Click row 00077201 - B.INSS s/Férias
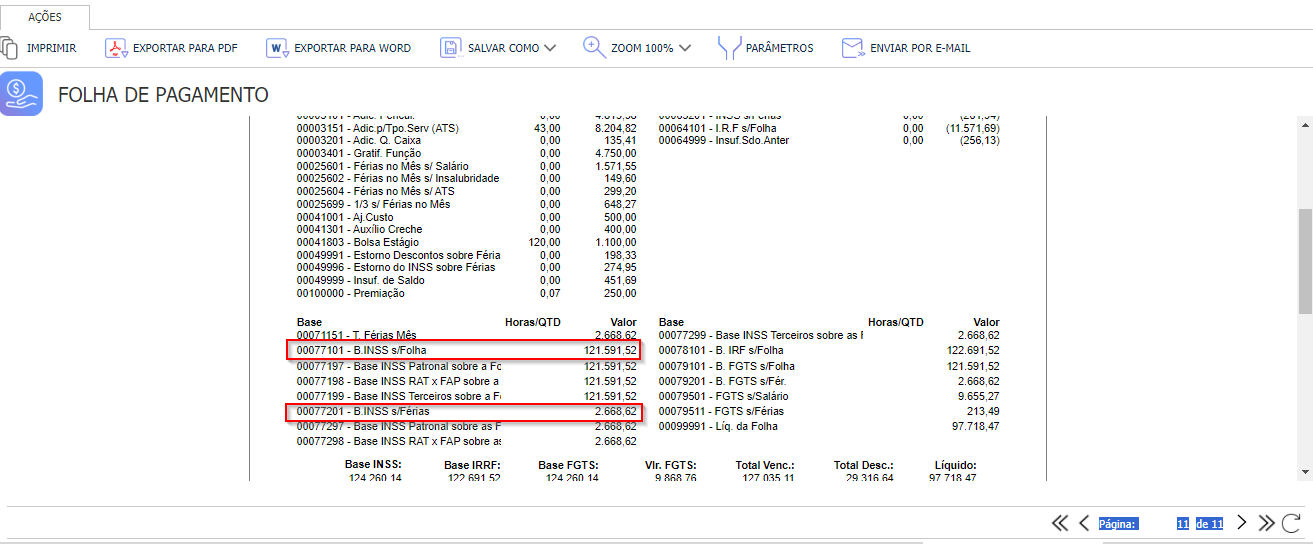 pyautogui.click(x=464, y=411)
